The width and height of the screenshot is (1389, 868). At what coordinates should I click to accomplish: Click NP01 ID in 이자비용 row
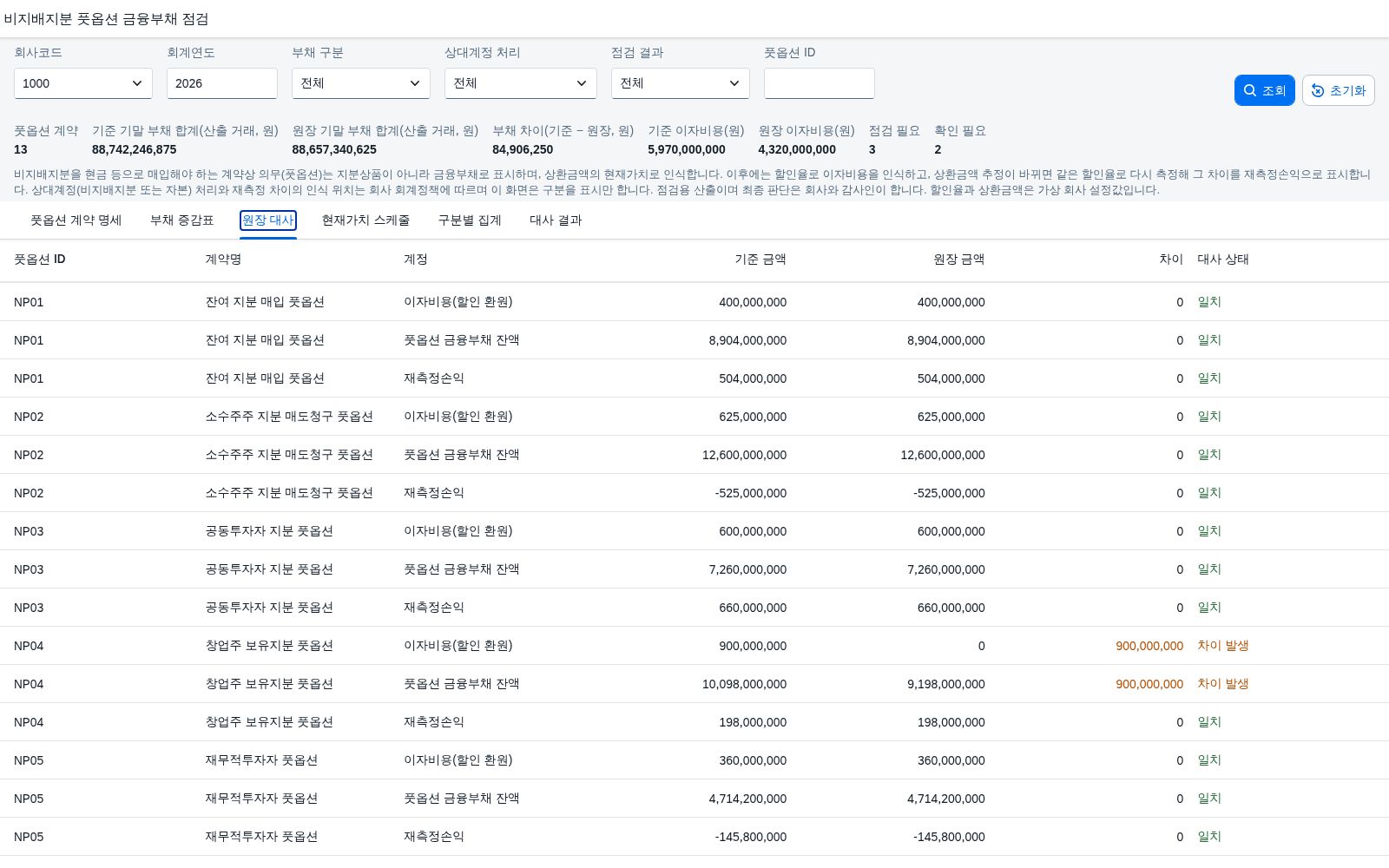point(29,302)
